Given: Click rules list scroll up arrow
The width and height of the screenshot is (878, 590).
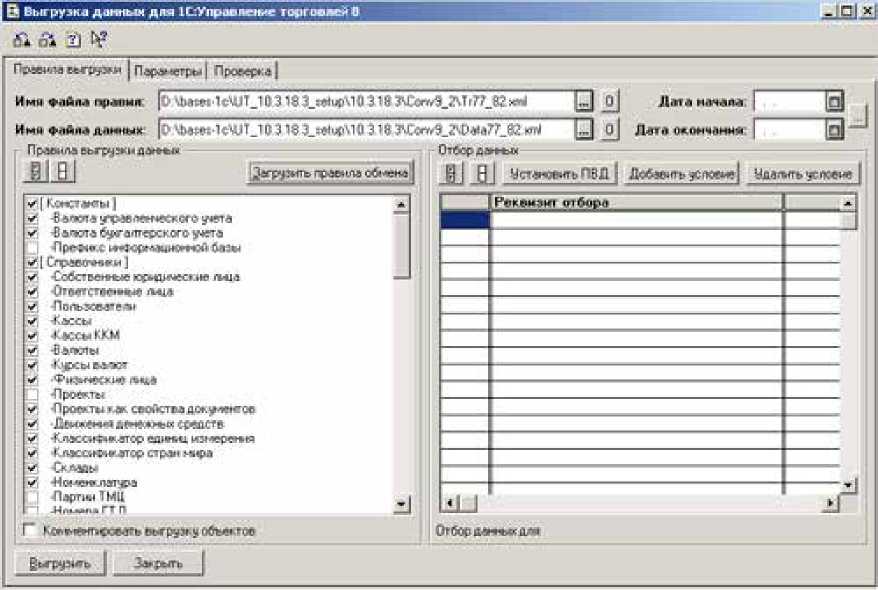Looking at the screenshot, I should [401, 205].
